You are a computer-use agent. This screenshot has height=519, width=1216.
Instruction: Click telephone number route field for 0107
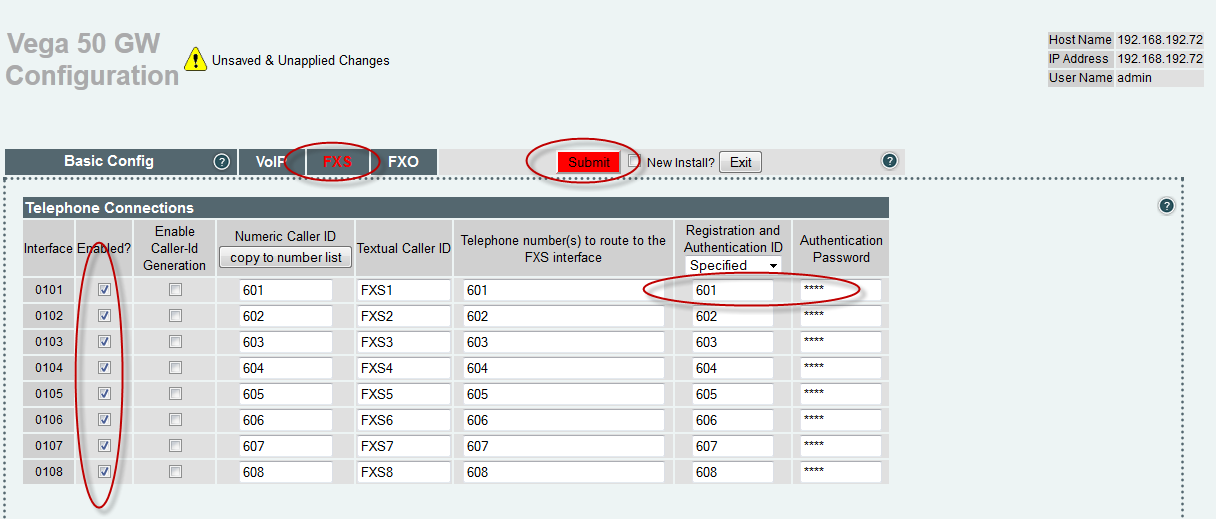564,446
